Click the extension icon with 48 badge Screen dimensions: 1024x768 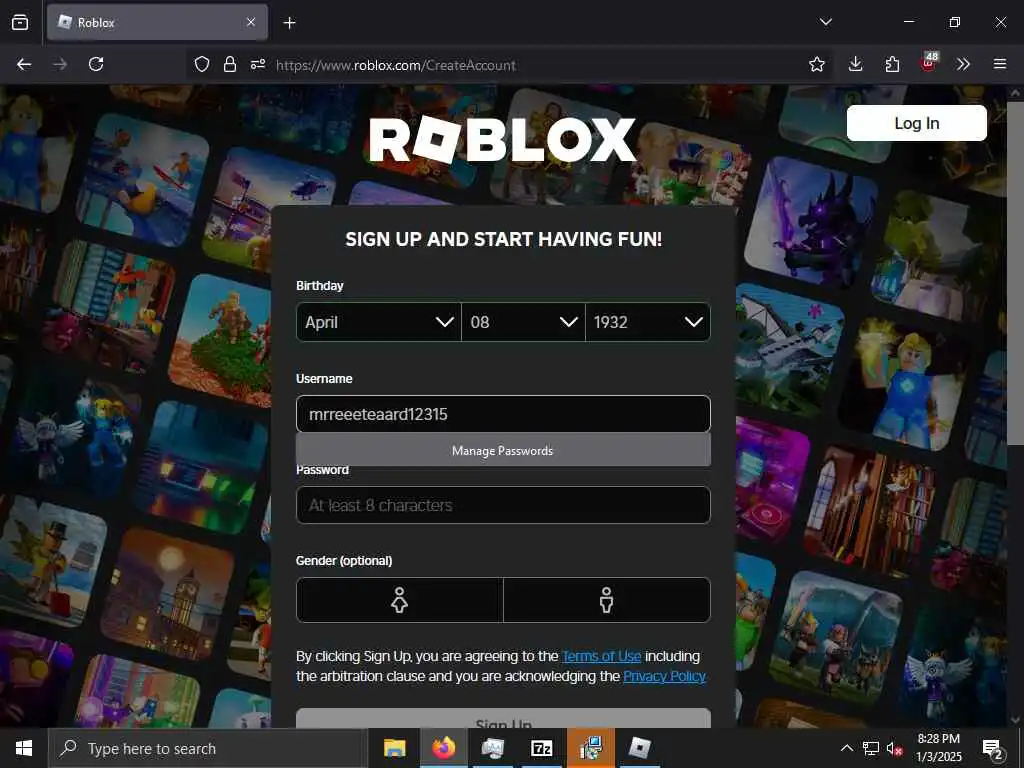pyautogui.click(x=929, y=63)
